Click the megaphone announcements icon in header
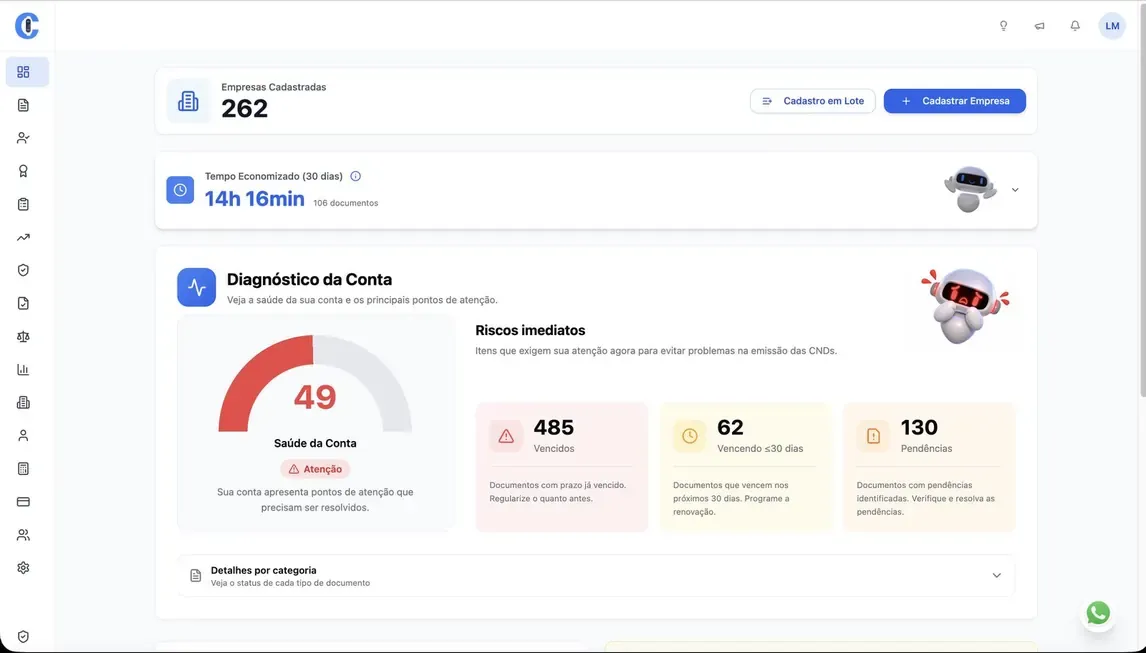The image size is (1146, 653). point(1039,26)
